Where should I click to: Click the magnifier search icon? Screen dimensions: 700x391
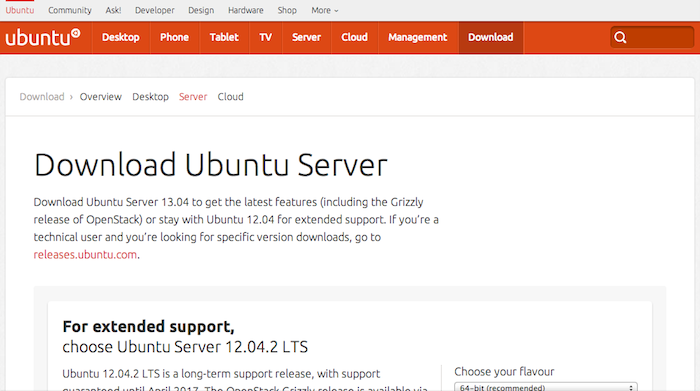[620, 37]
